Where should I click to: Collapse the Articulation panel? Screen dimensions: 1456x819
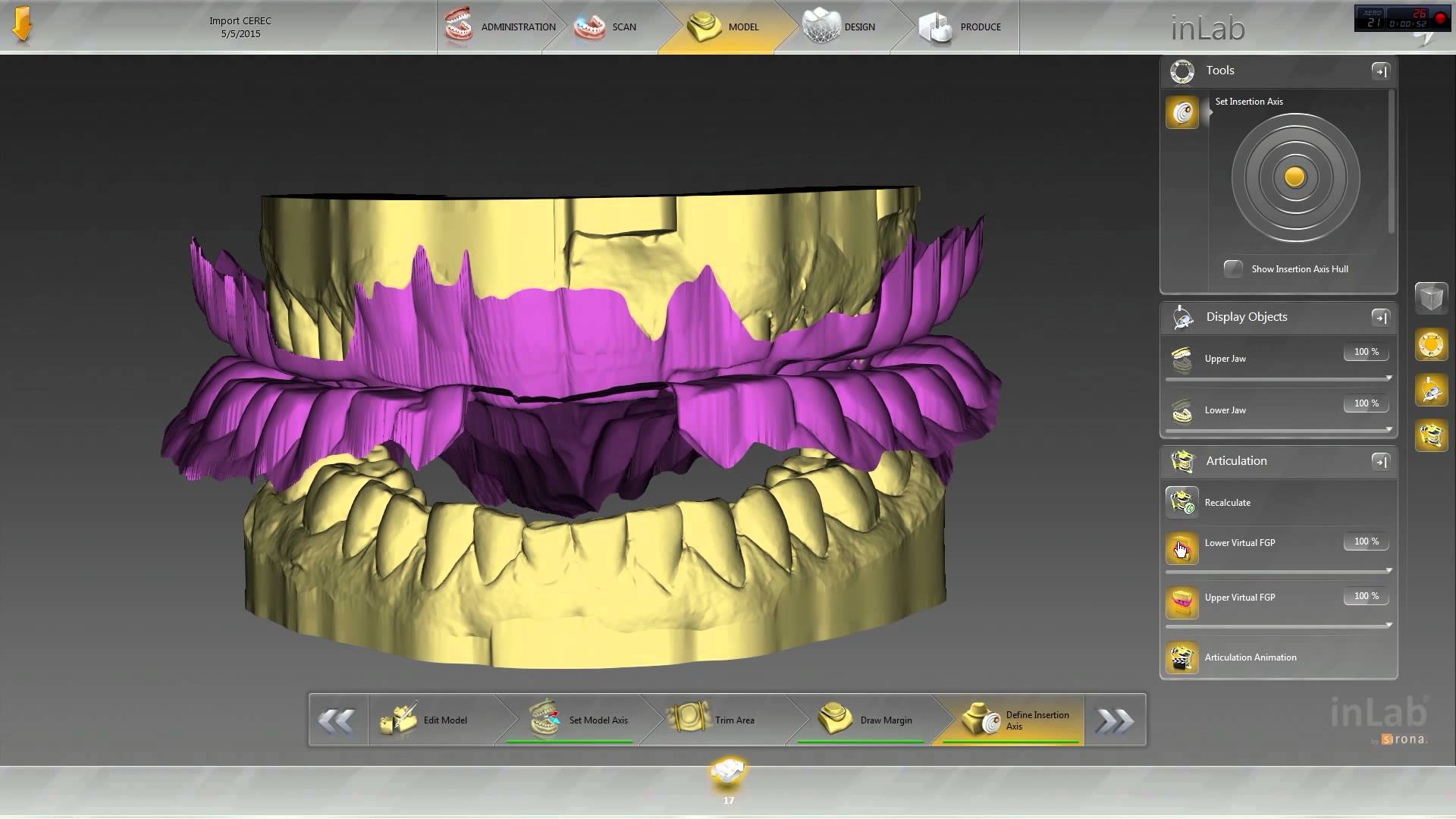tap(1379, 461)
